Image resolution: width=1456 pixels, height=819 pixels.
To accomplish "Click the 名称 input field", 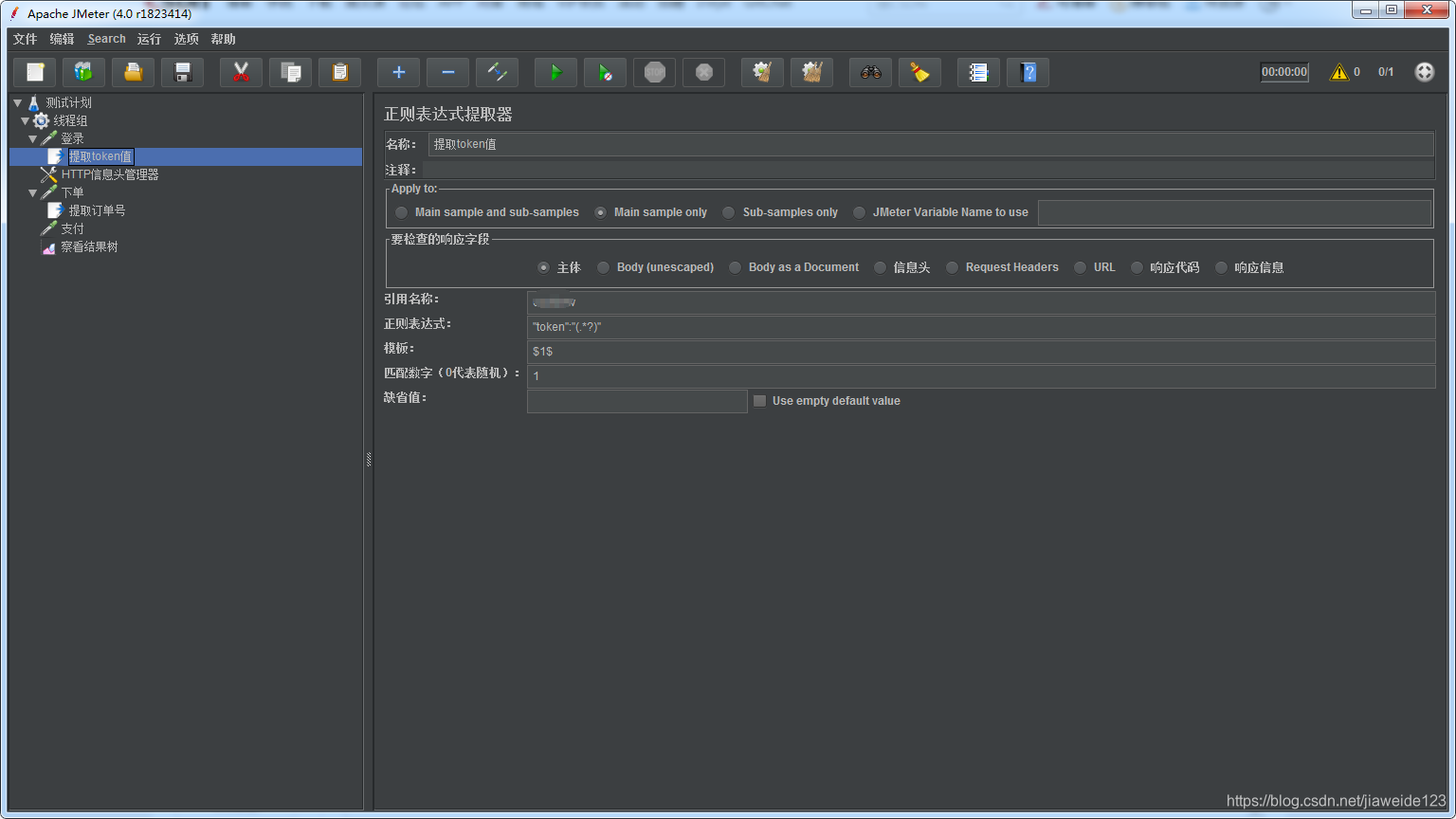I will pyautogui.click(x=931, y=144).
